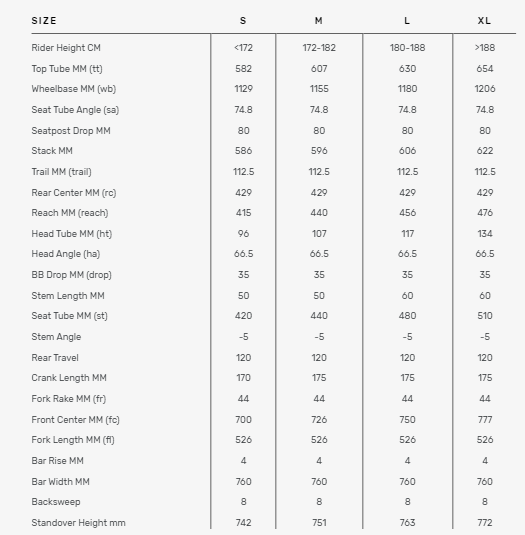Click the small size reach value 415

[243, 213]
